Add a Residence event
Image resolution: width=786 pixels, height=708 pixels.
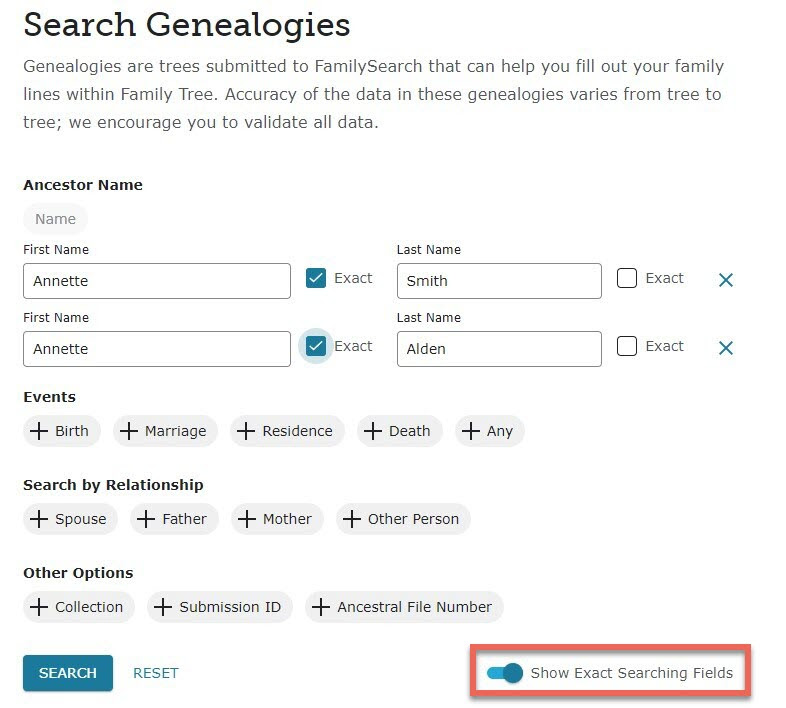tap(287, 431)
